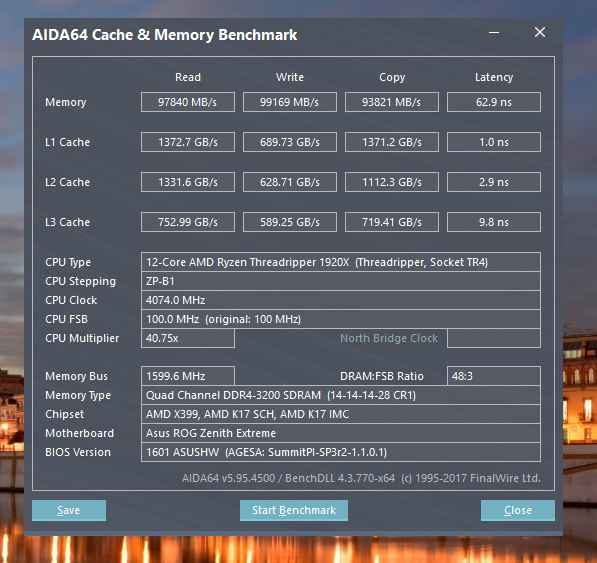This screenshot has height=563, width=597.
Task: Click the Memory Bus value 1599.6 MHz
Action: tap(188, 376)
